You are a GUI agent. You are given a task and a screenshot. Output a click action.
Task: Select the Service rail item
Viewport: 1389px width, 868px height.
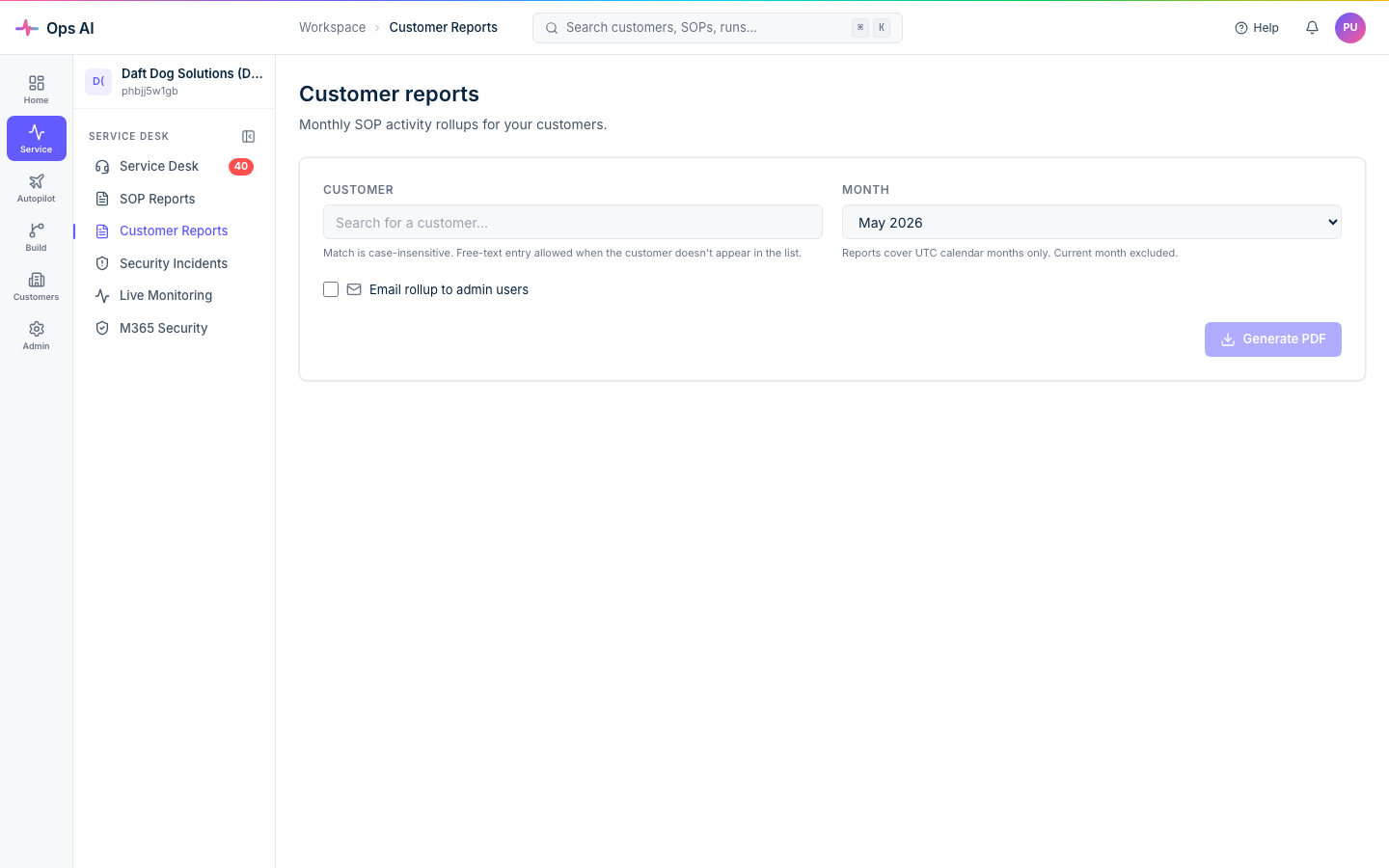[37, 138]
